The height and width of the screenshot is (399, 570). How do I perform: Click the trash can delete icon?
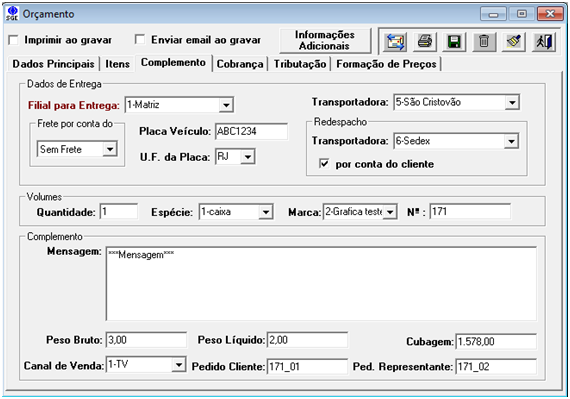click(x=484, y=41)
